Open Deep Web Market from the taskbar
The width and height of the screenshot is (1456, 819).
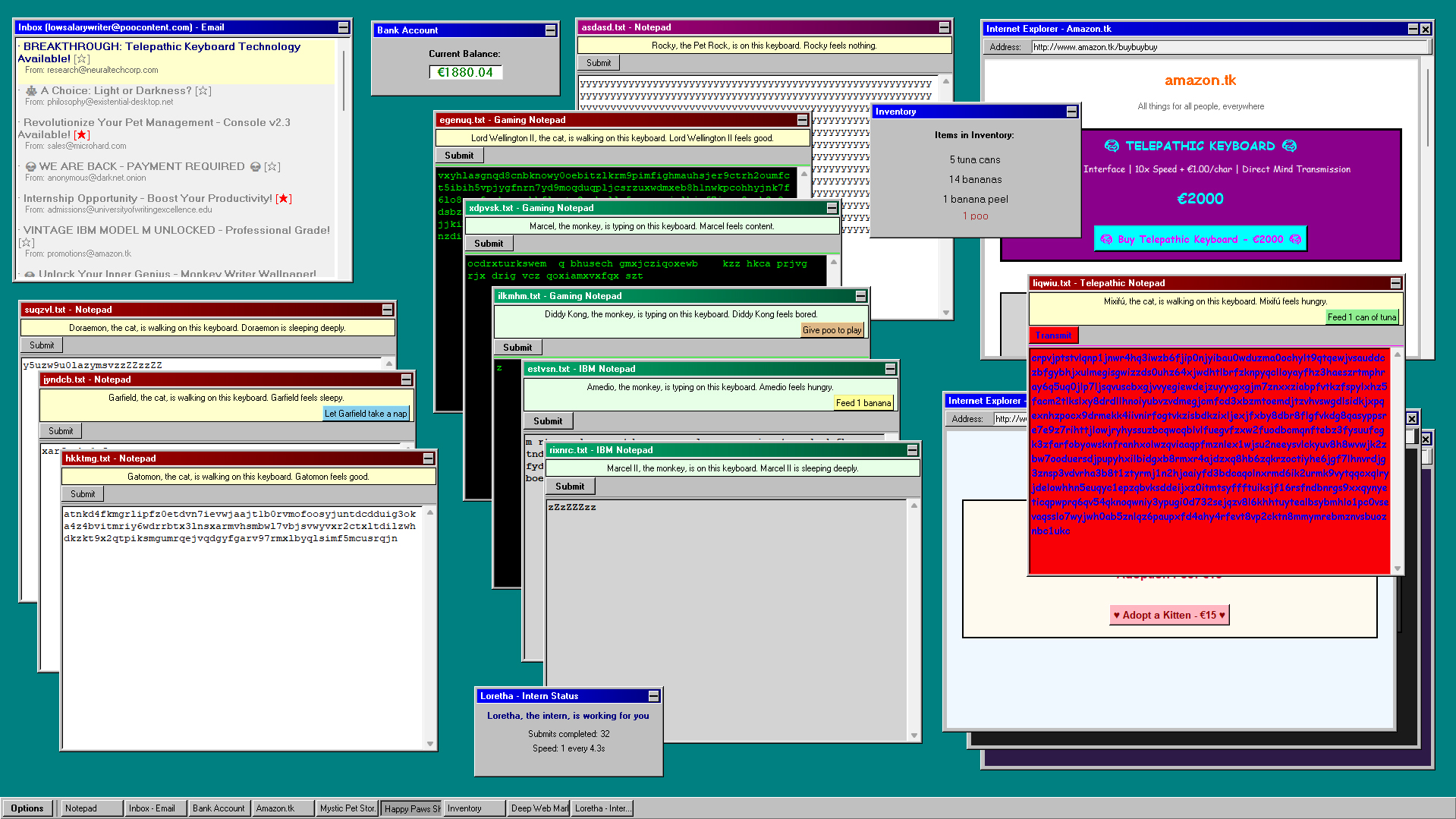pyautogui.click(x=539, y=808)
